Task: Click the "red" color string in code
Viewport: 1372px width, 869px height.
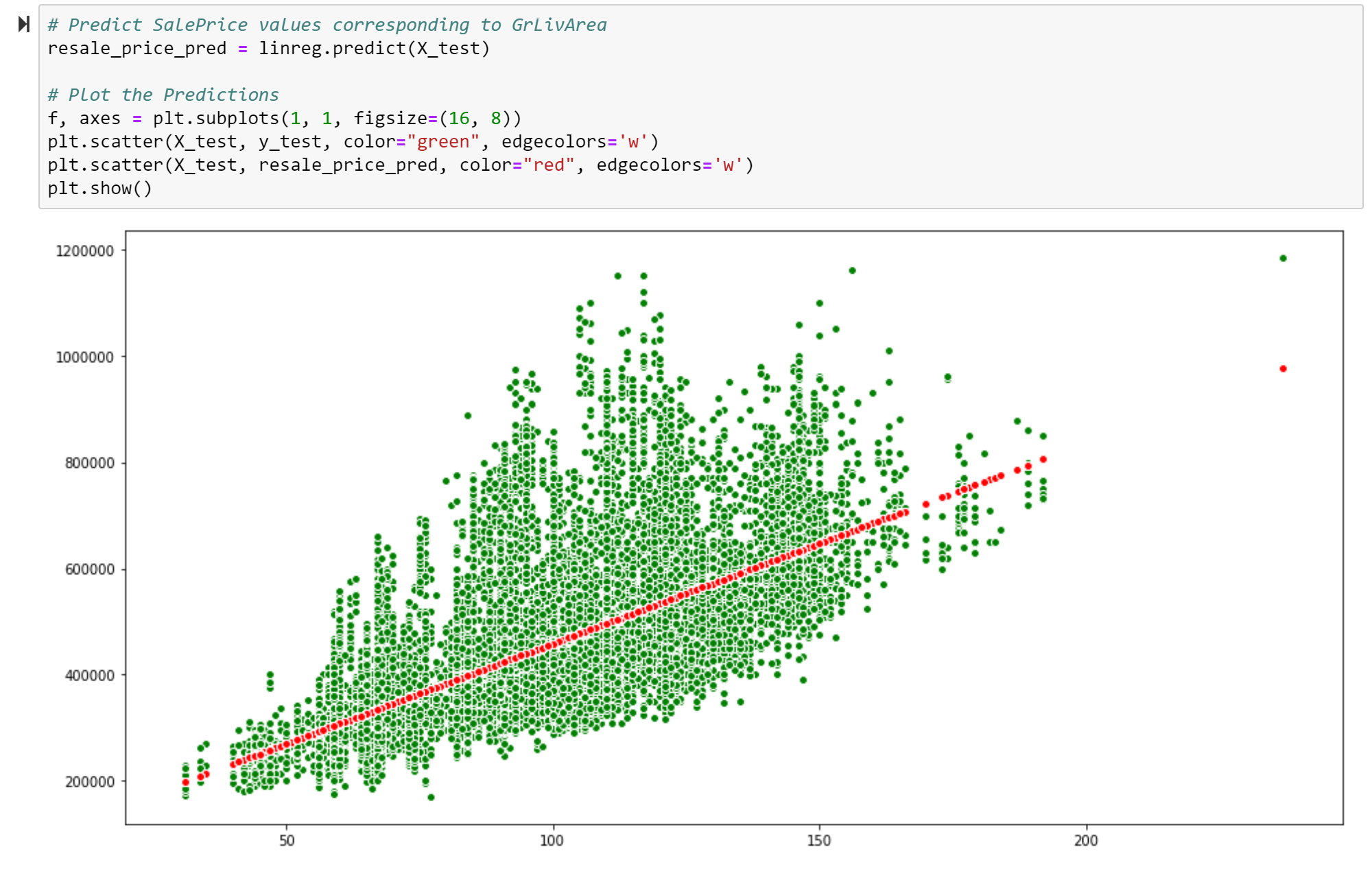Action: 548,165
